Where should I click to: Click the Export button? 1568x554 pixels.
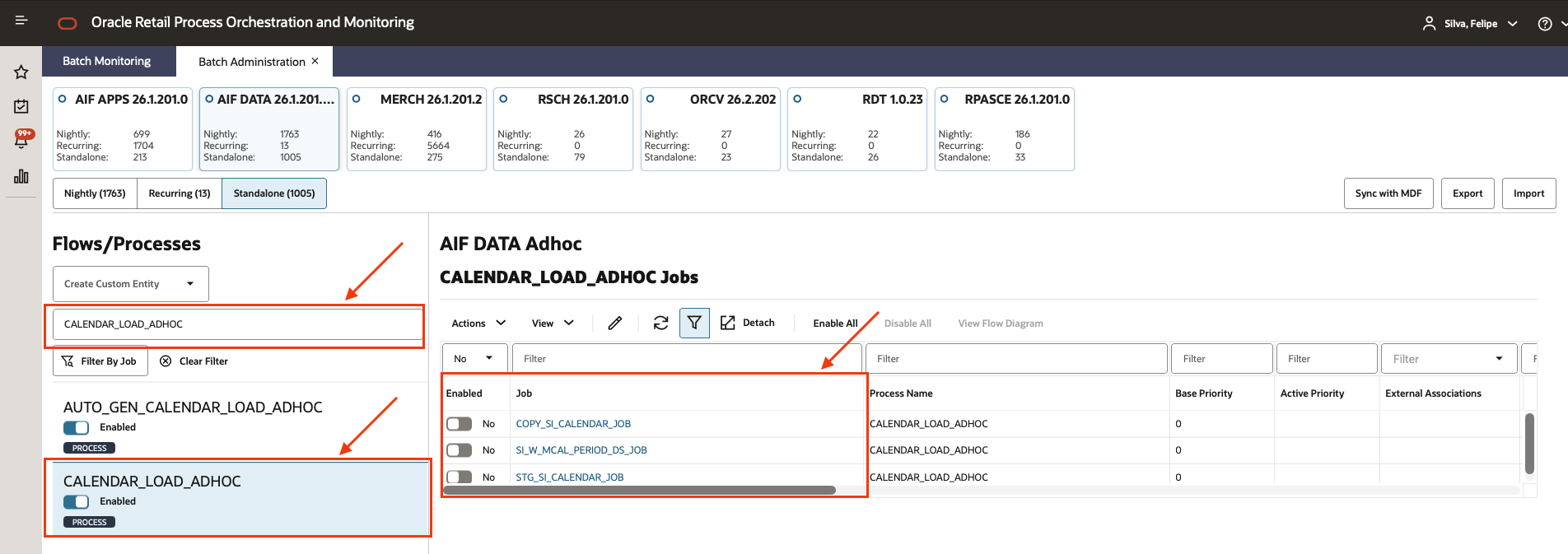[1468, 193]
